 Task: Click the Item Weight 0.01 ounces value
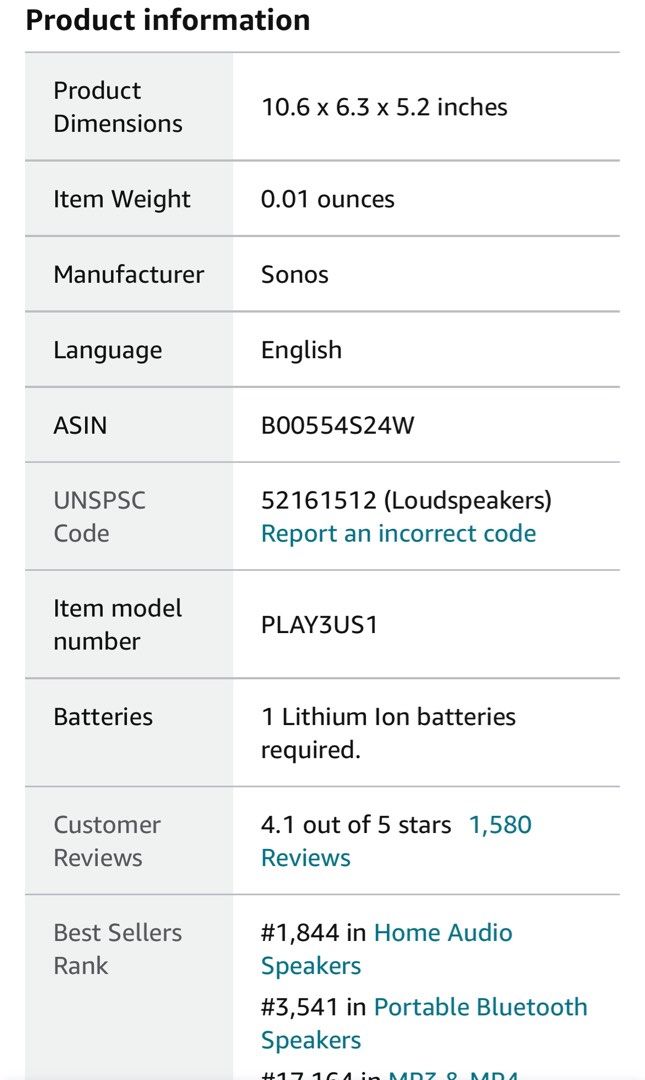(x=327, y=199)
